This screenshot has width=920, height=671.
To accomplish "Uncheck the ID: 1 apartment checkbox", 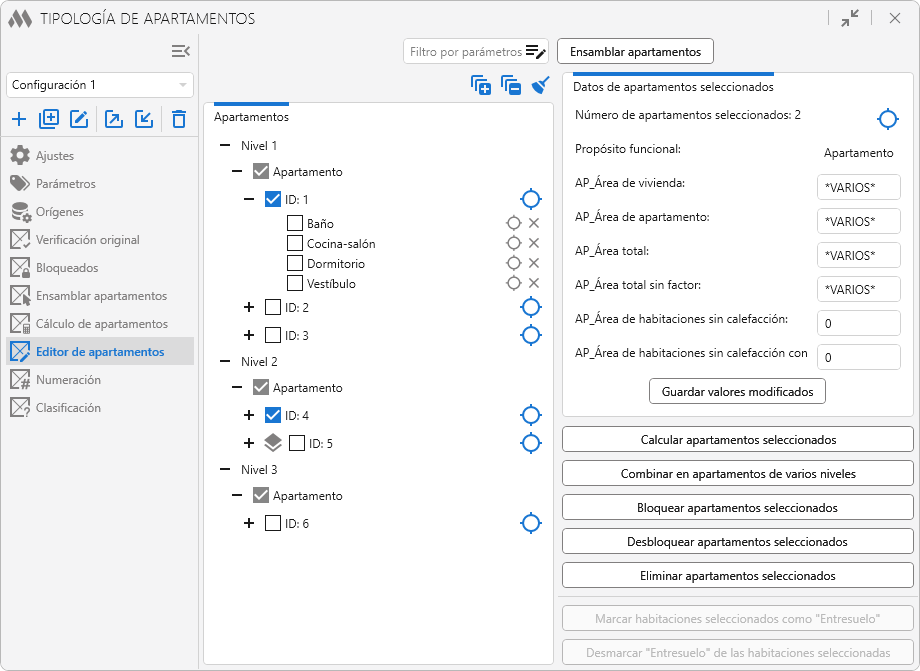I will pyautogui.click(x=273, y=199).
